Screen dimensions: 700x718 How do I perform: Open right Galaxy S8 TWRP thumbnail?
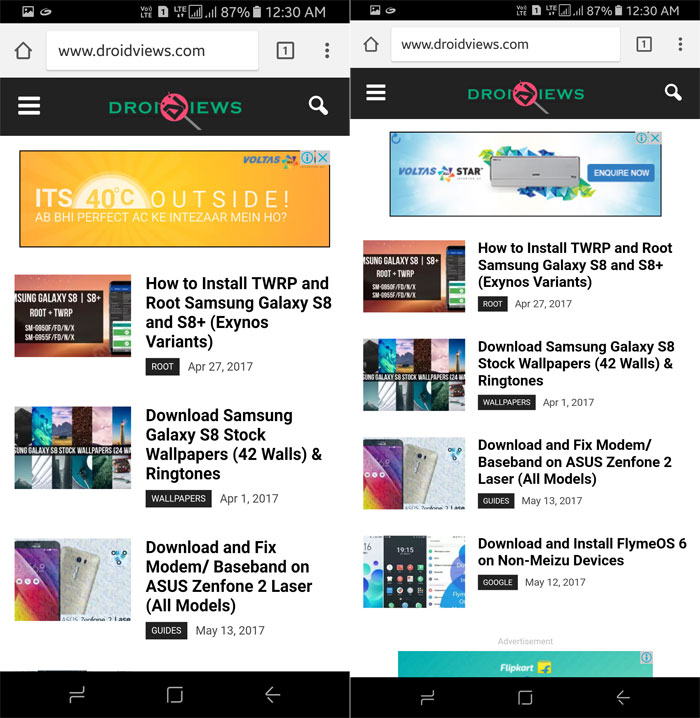(x=414, y=276)
